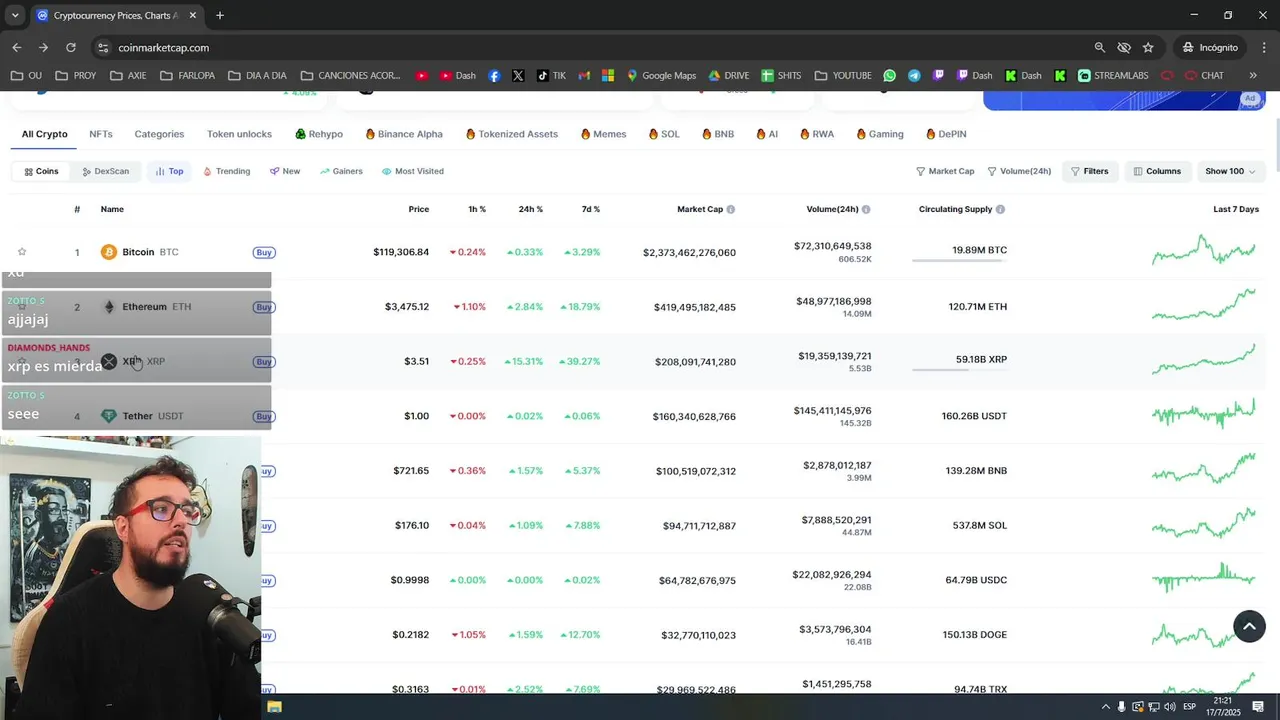This screenshot has height=720, width=1280.
Task: Sort by the Price column header
Action: 418,209
